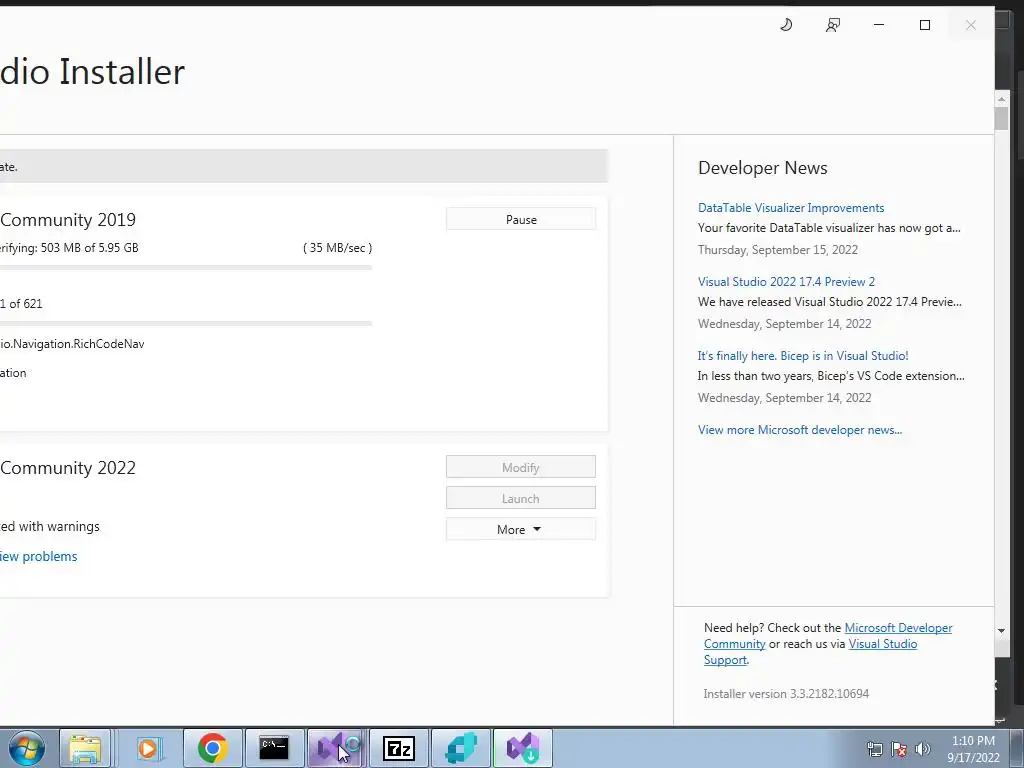Expand the More dropdown for Community 2022
The height and width of the screenshot is (768, 1024).
(520, 529)
